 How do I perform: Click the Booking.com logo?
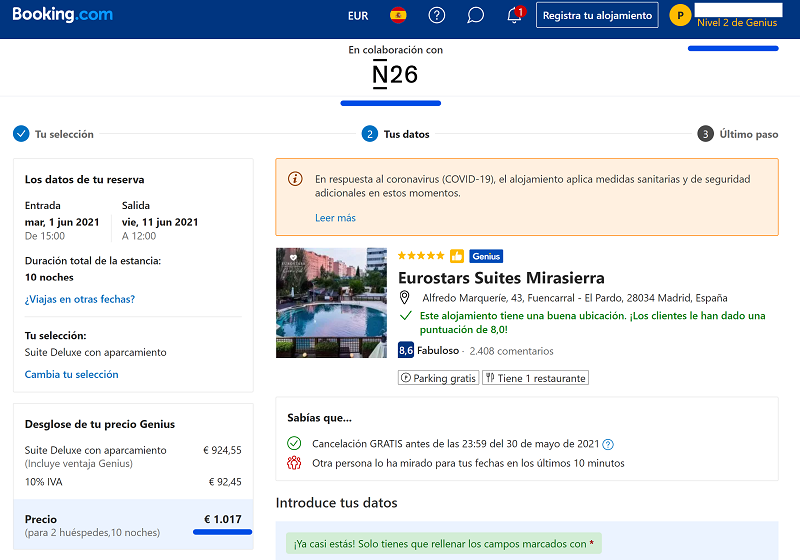62,14
